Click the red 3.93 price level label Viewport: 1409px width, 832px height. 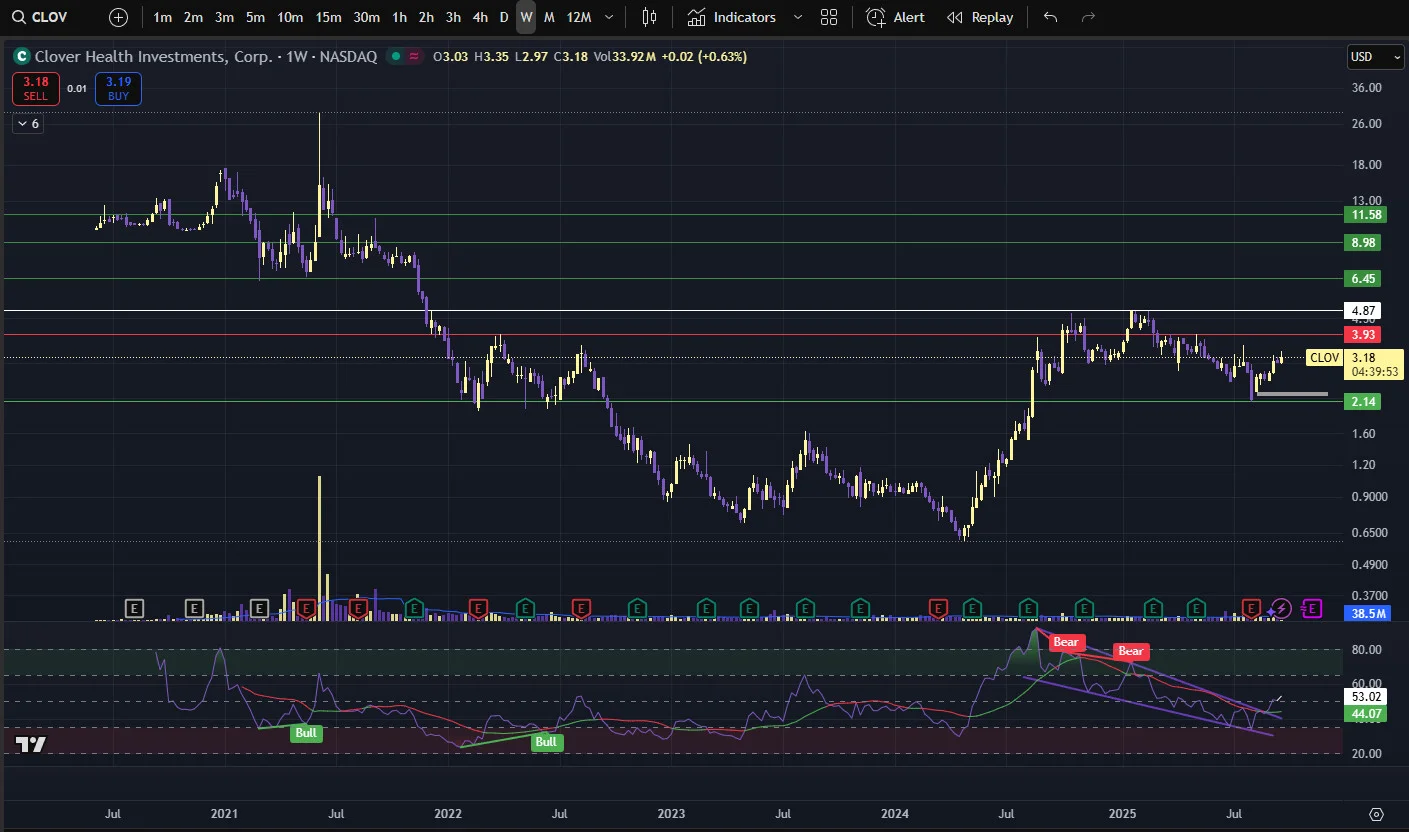click(x=1364, y=334)
